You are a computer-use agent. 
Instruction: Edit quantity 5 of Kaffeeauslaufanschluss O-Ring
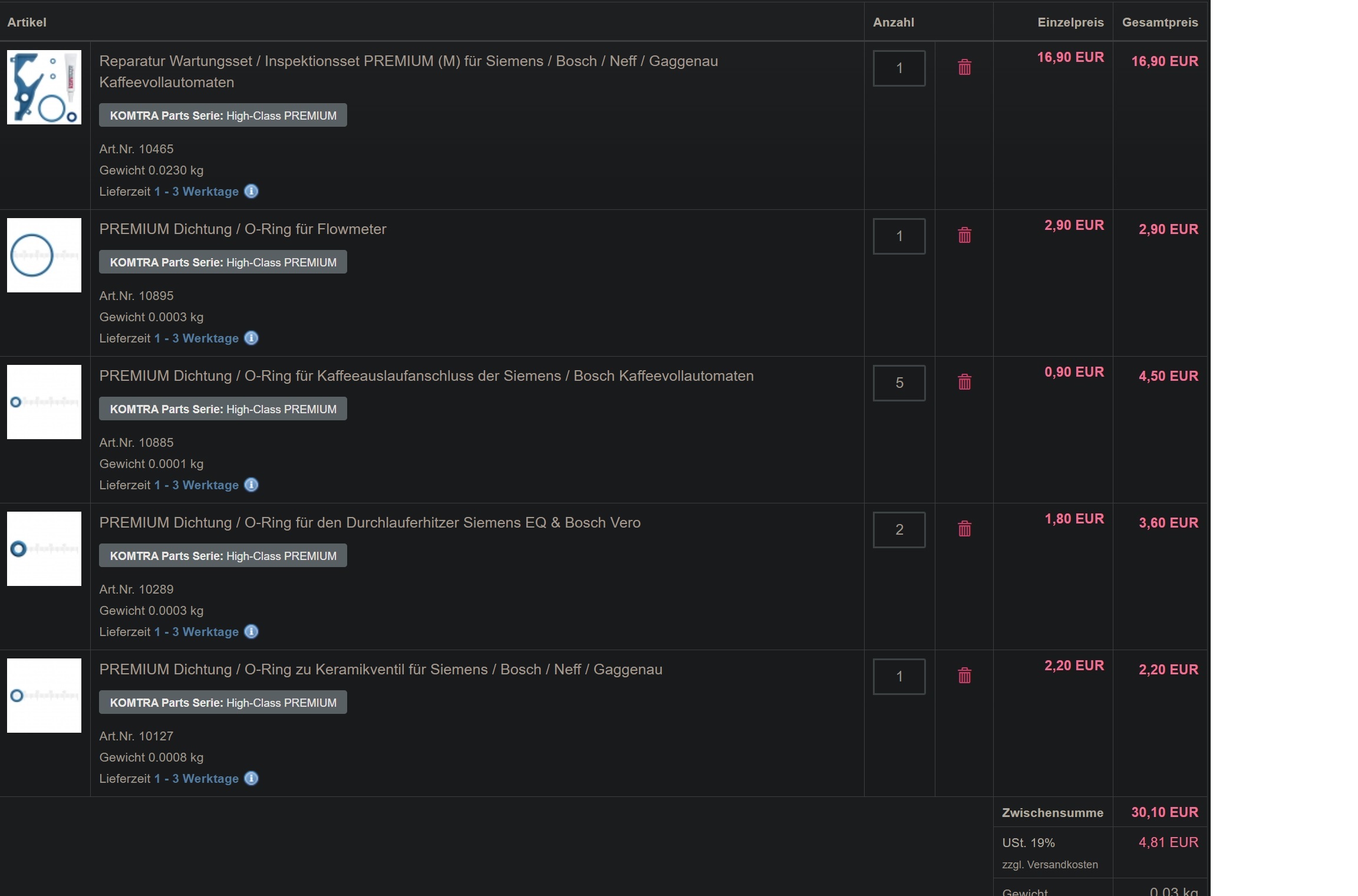[x=899, y=383]
